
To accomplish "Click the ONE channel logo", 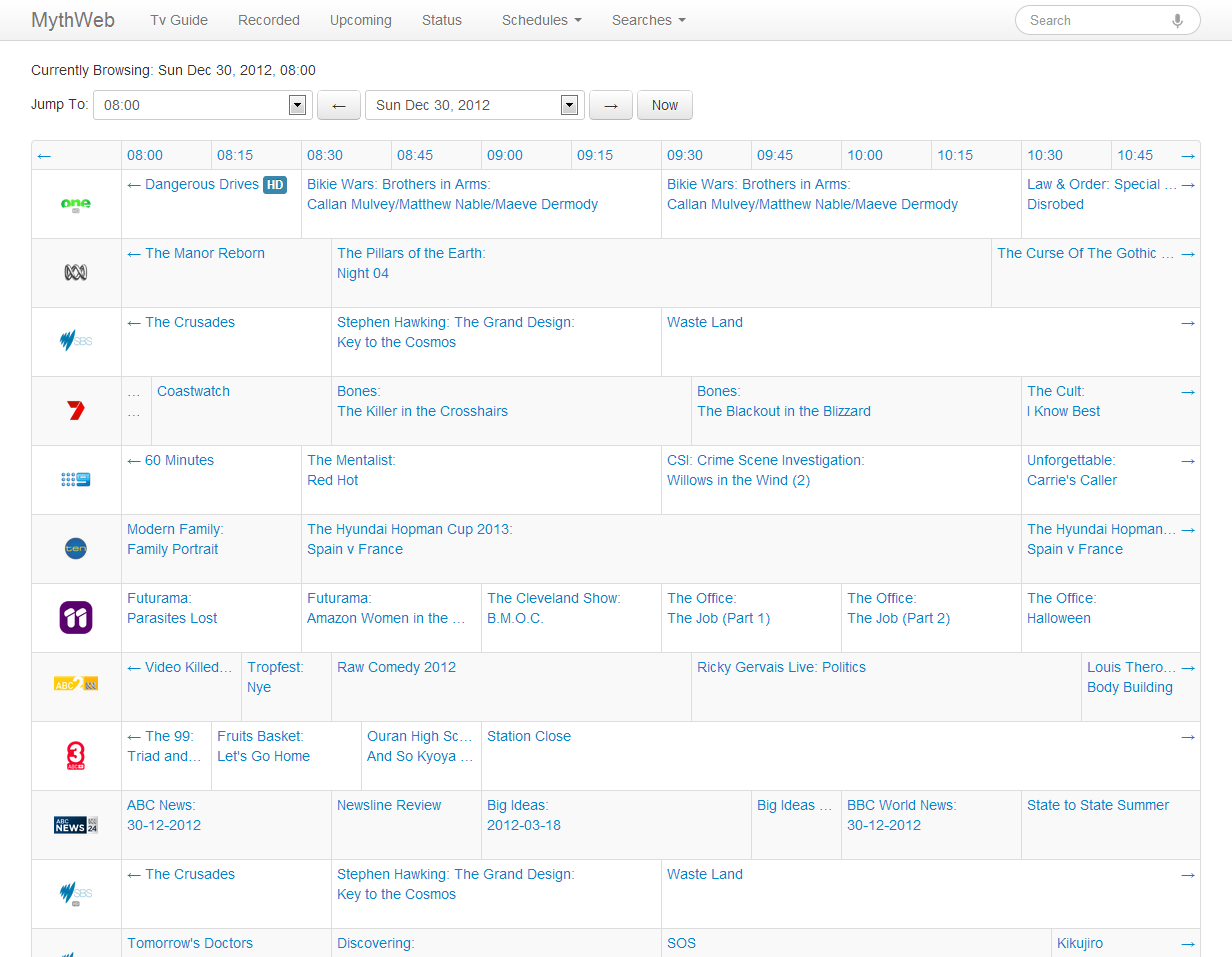I will pos(76,204).
